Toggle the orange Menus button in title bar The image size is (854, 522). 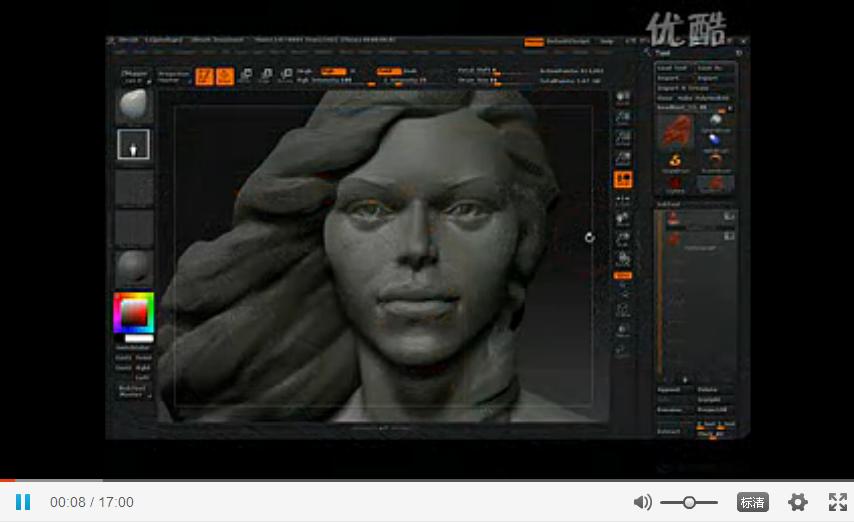pyautogui.click(x=534, y=42)
